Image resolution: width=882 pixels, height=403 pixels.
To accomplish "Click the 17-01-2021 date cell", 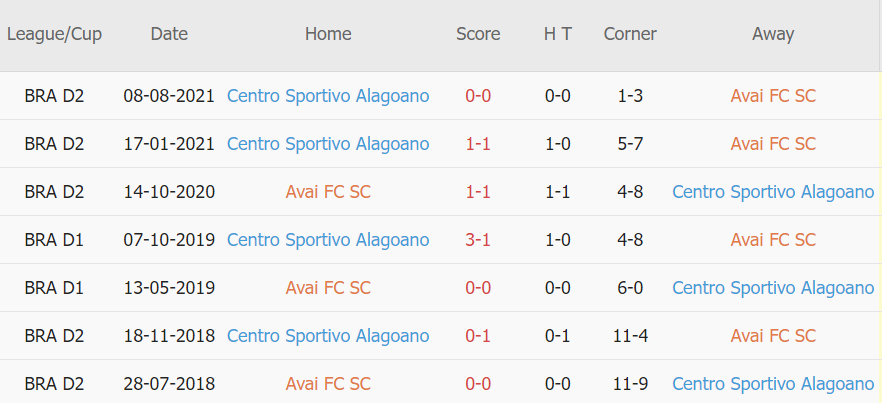I will [169, 144].
